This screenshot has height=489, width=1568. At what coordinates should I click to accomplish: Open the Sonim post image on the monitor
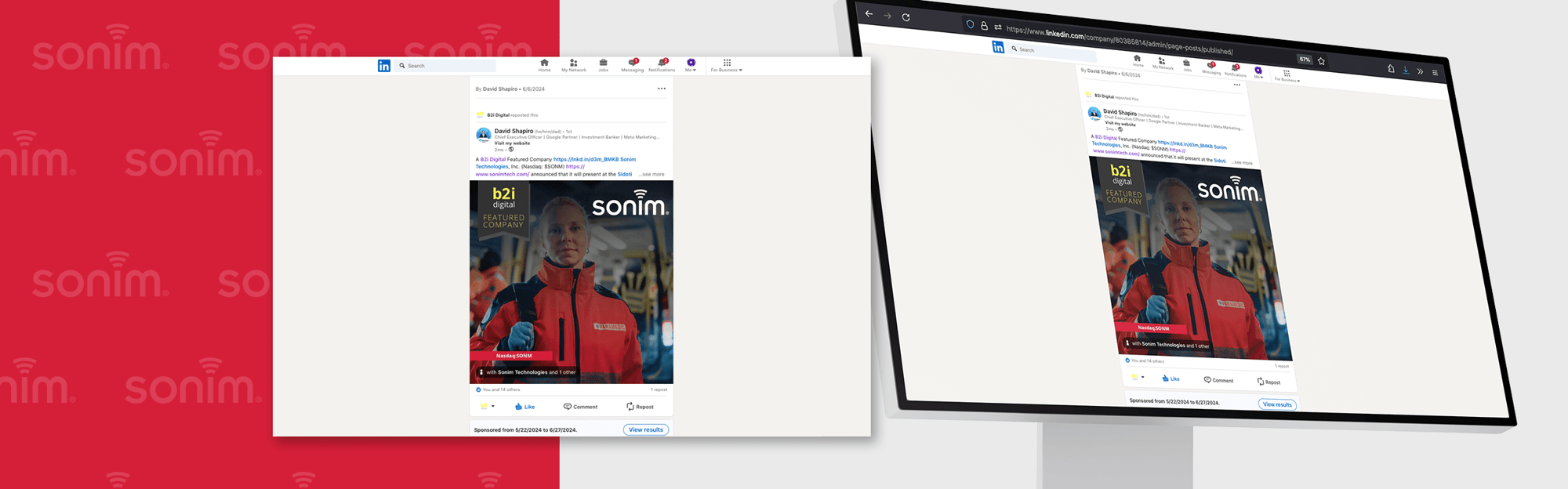tap(1190, 259)
